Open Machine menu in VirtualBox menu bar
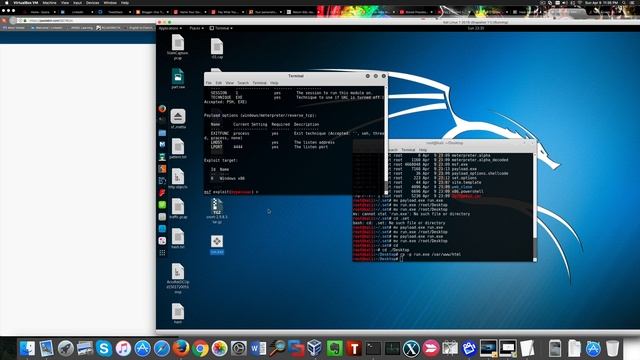This screenshot has height=360, width=640. point(49,2)
